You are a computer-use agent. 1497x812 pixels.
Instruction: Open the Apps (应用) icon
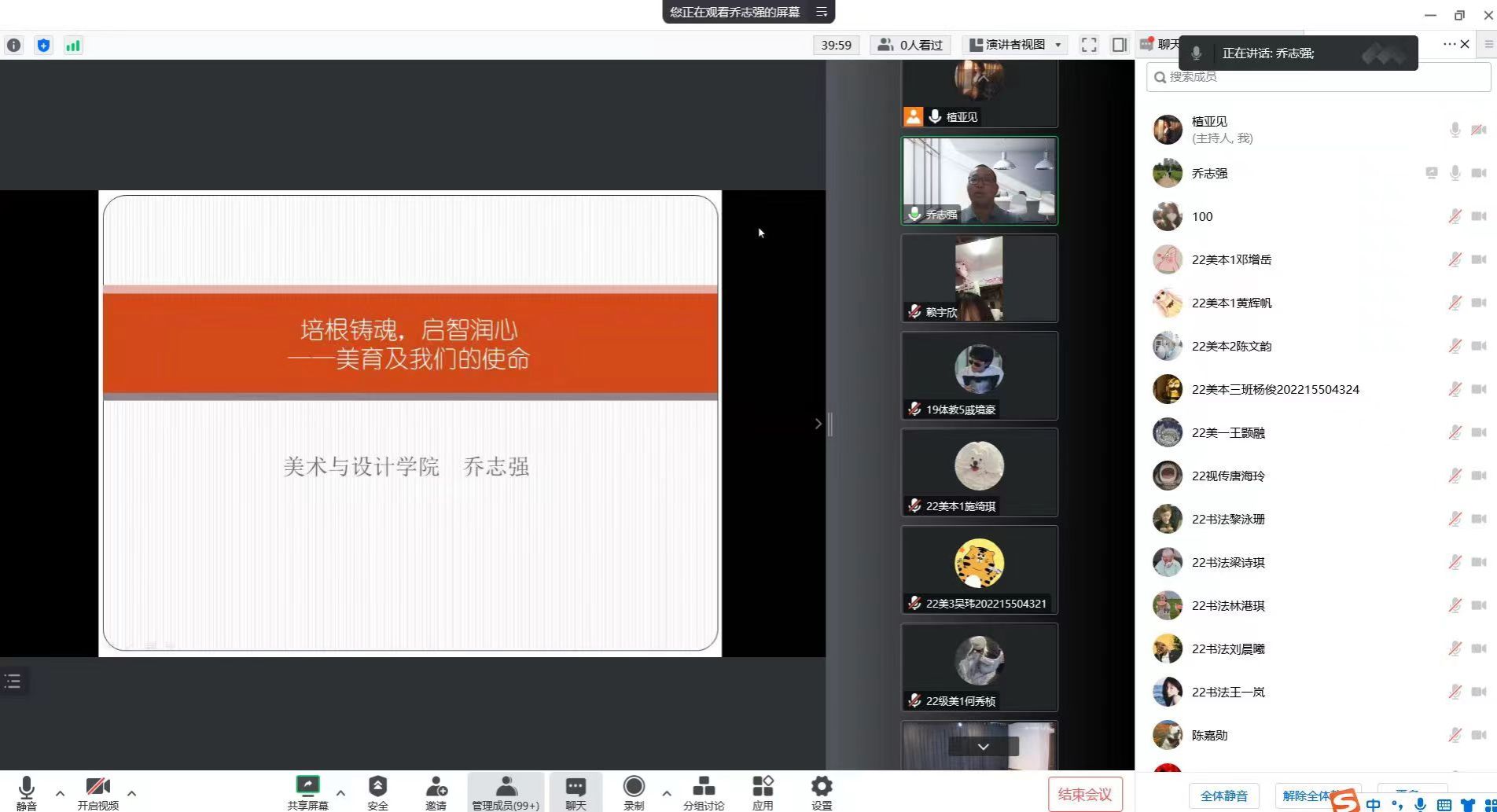[x=763, y=787]
